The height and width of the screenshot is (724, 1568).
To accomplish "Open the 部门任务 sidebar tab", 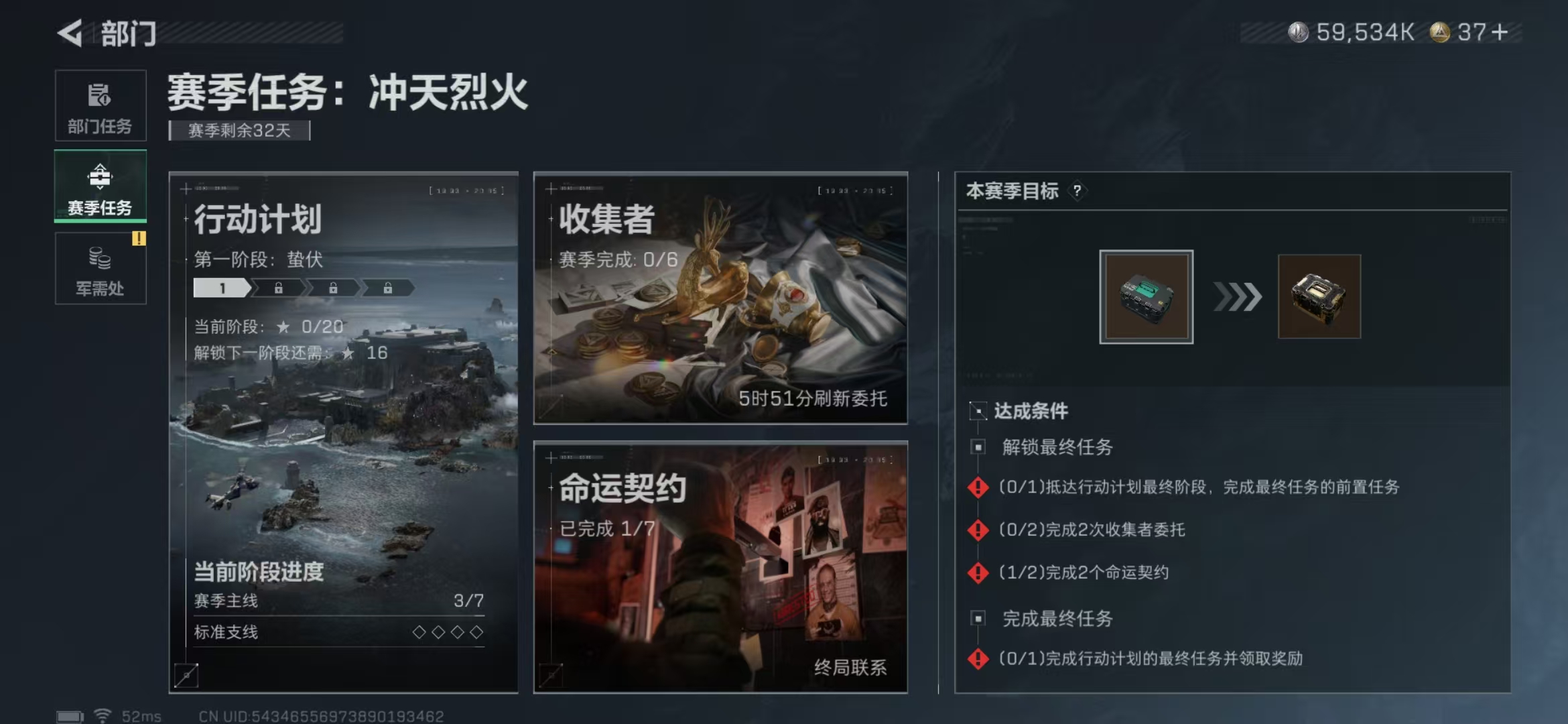I will [x=101, y=106].
